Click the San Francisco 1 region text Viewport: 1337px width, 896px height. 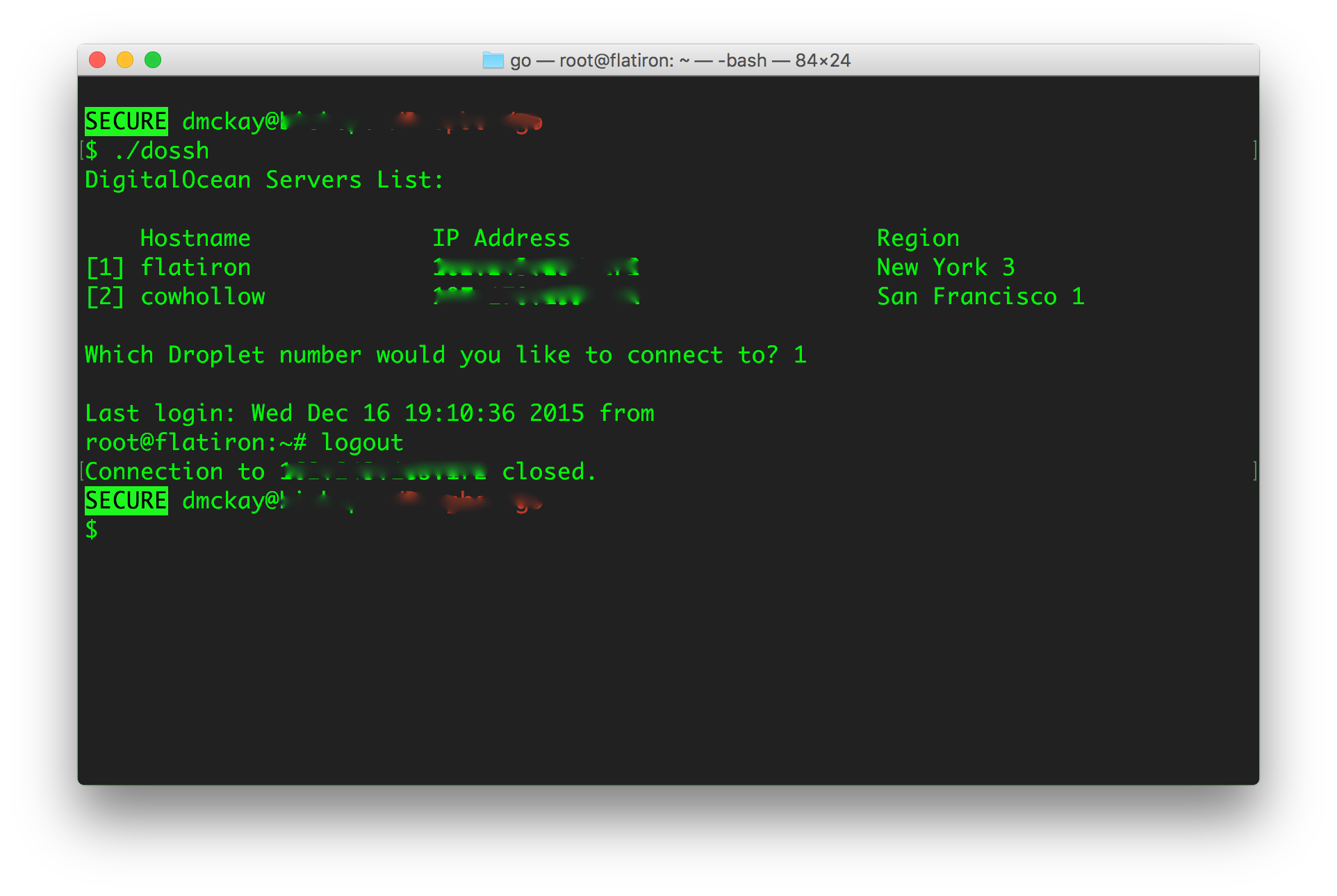[981, 297]
